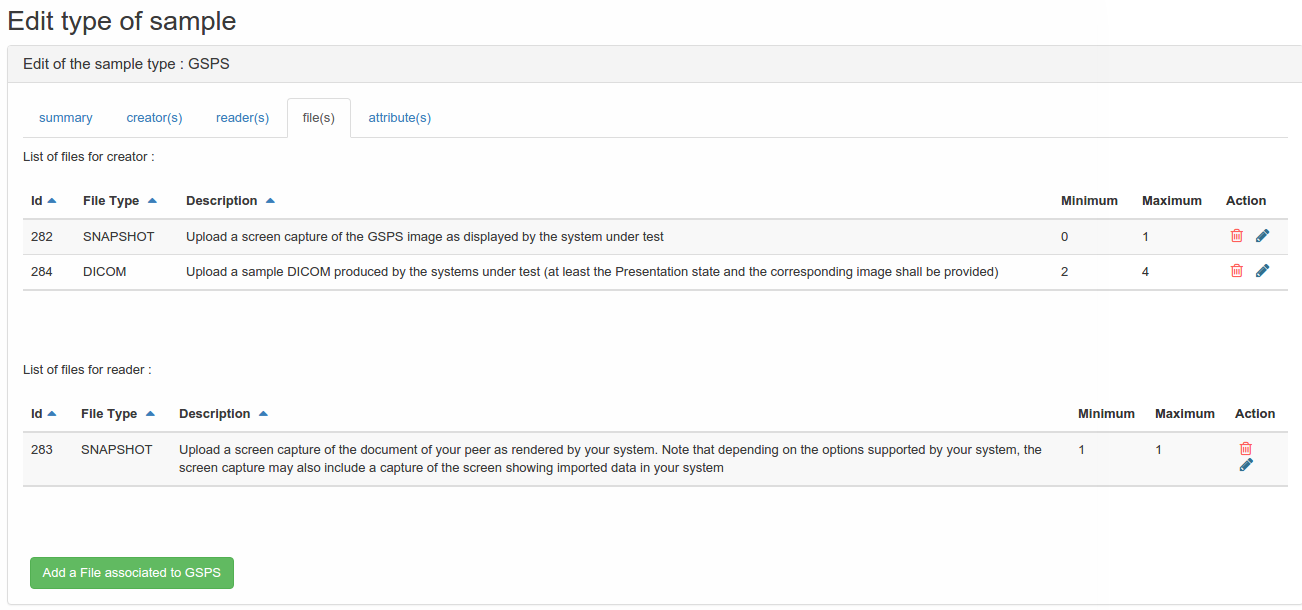This screenshot has height=610, width=1302.
Task: Select the file(s) tab
Action: point(318,118)
